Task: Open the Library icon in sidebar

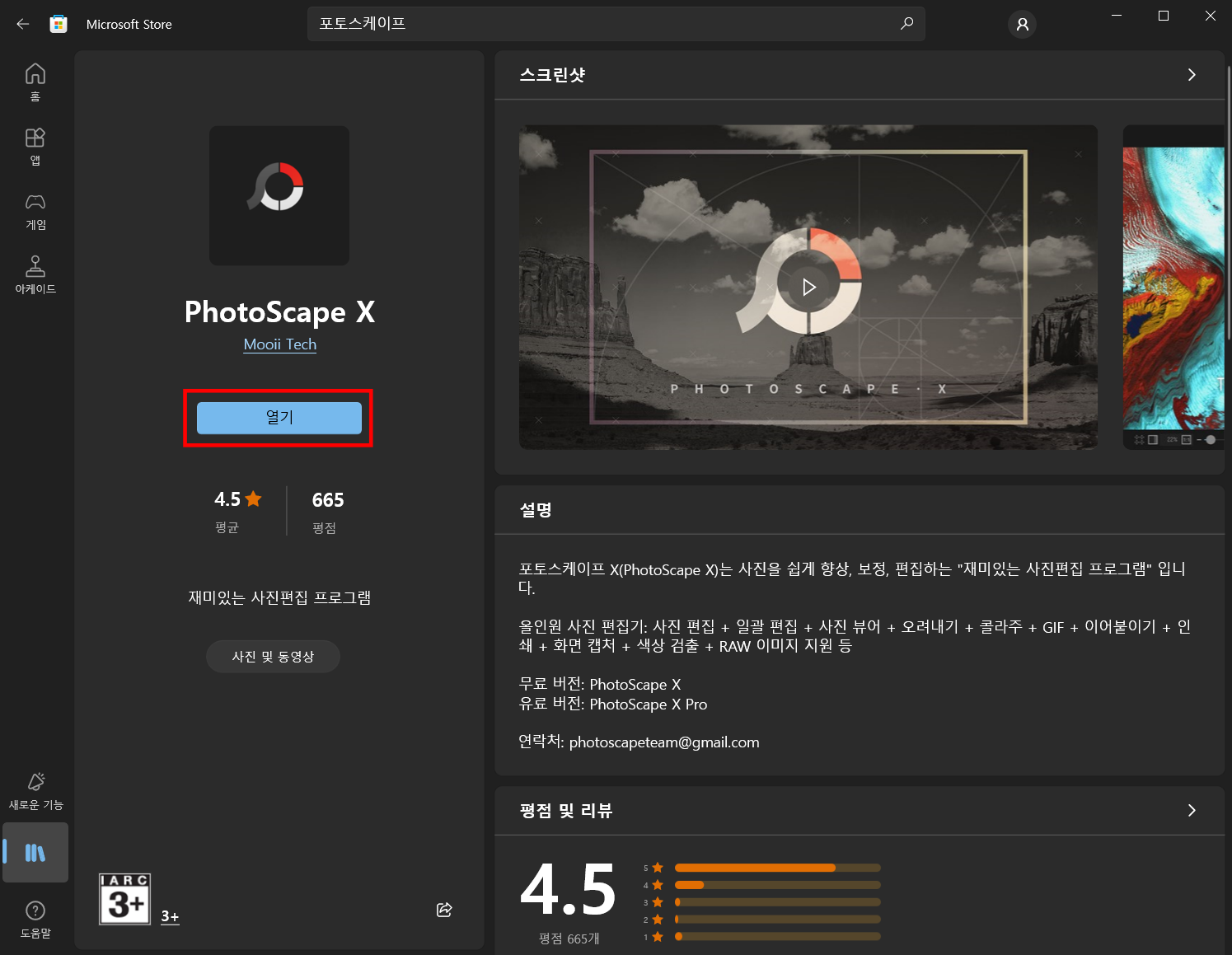Action: 35,853
